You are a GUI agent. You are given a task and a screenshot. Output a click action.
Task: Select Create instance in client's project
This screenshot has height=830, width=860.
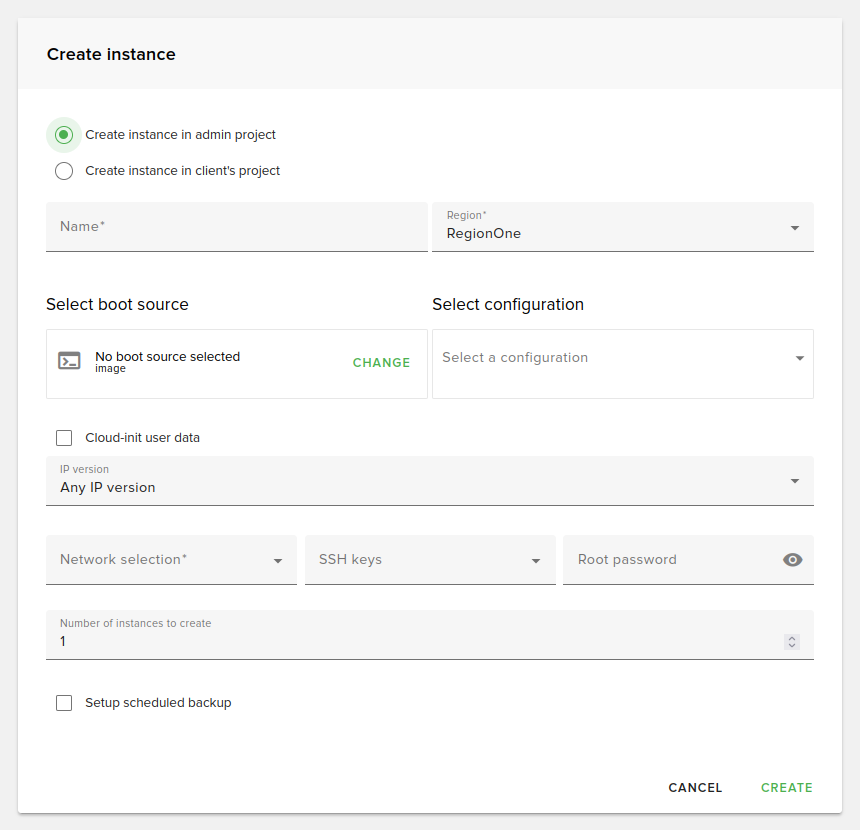pyautogui.click(x=64, y=171)
